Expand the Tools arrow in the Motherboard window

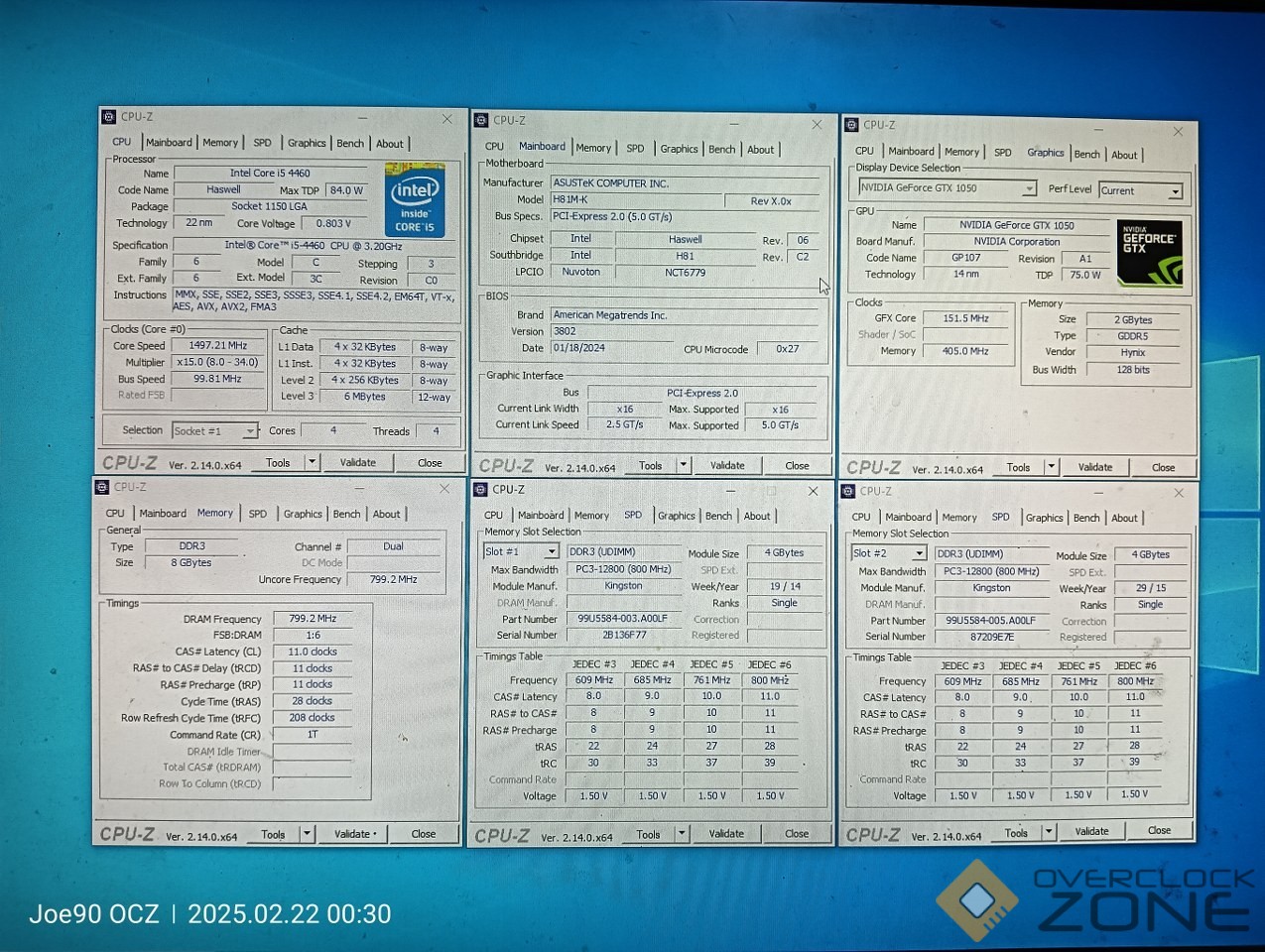(683, 465)
